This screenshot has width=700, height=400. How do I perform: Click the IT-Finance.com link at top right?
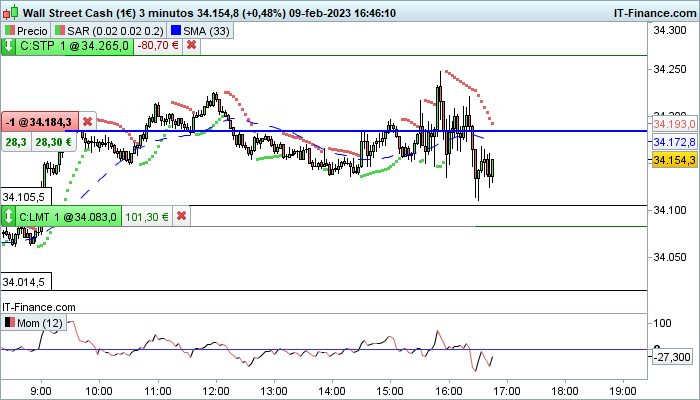[655, 13]
